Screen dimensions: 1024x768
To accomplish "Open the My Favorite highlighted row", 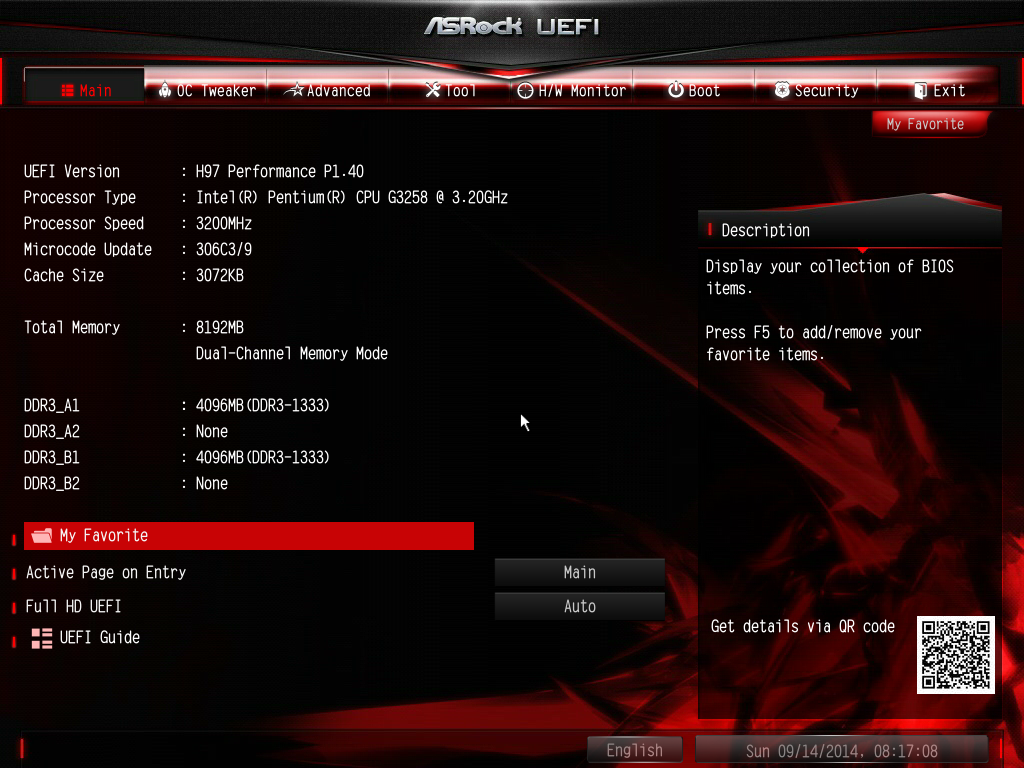I will 249,536.
